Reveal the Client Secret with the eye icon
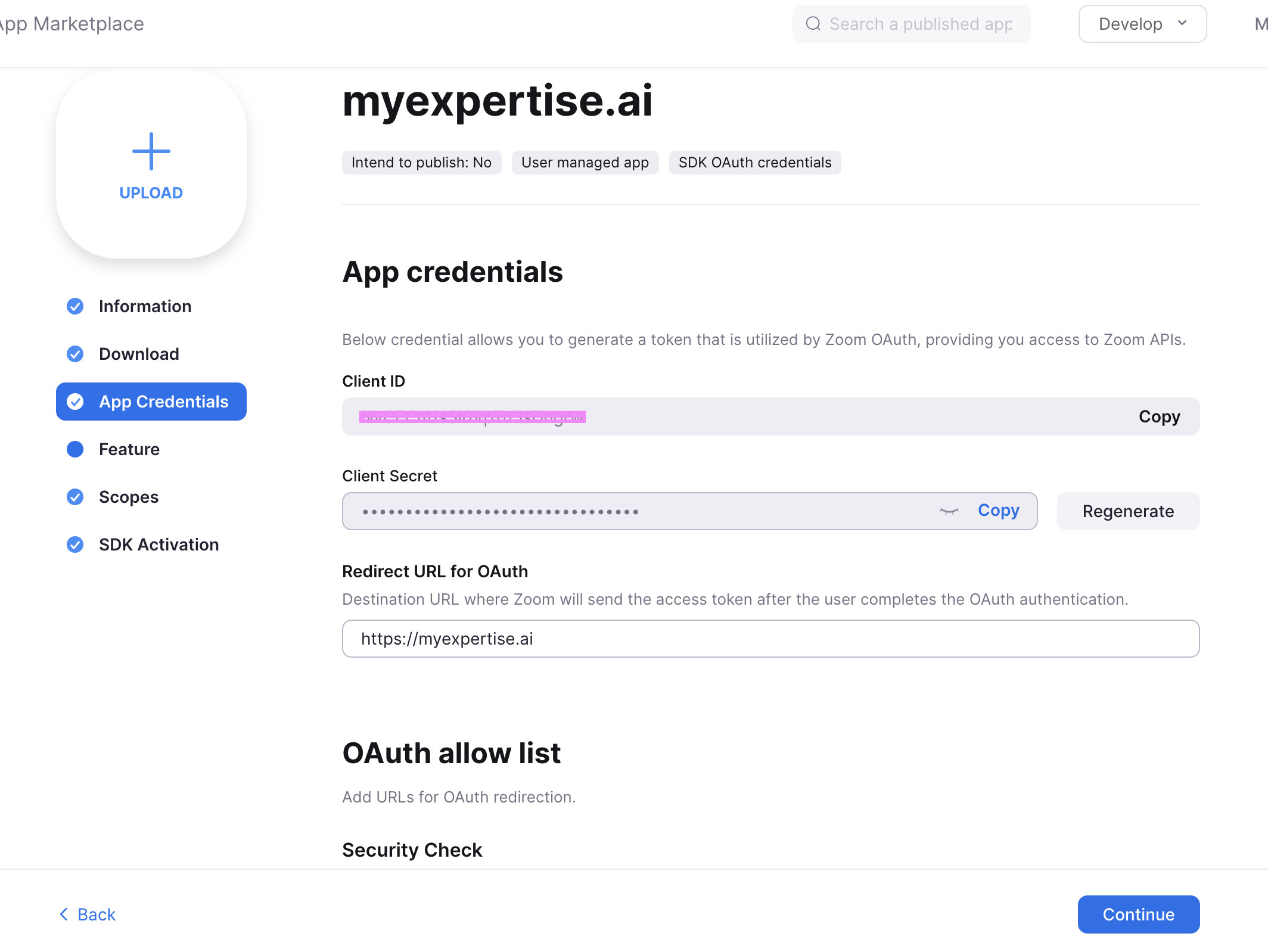This screenshot has height=952, width=1268. 949,511
